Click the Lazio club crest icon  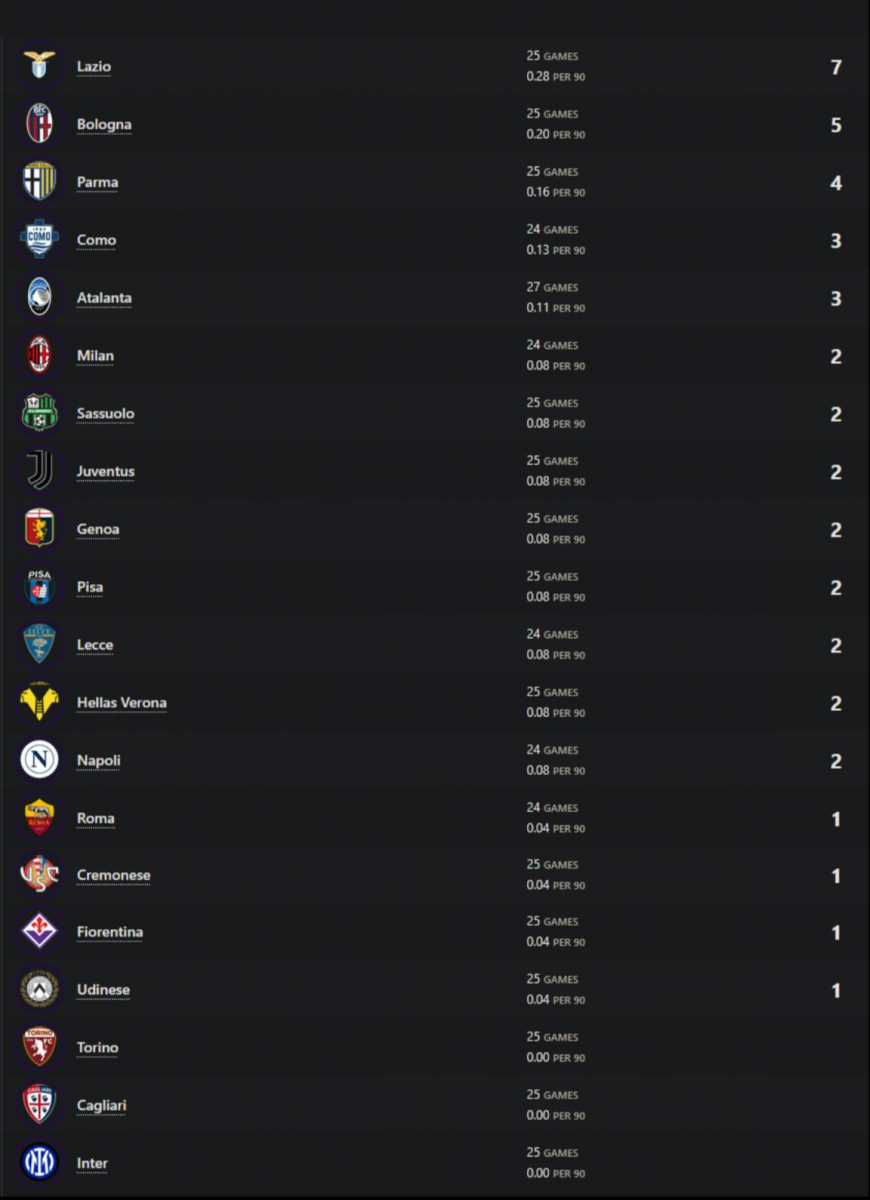40,66
